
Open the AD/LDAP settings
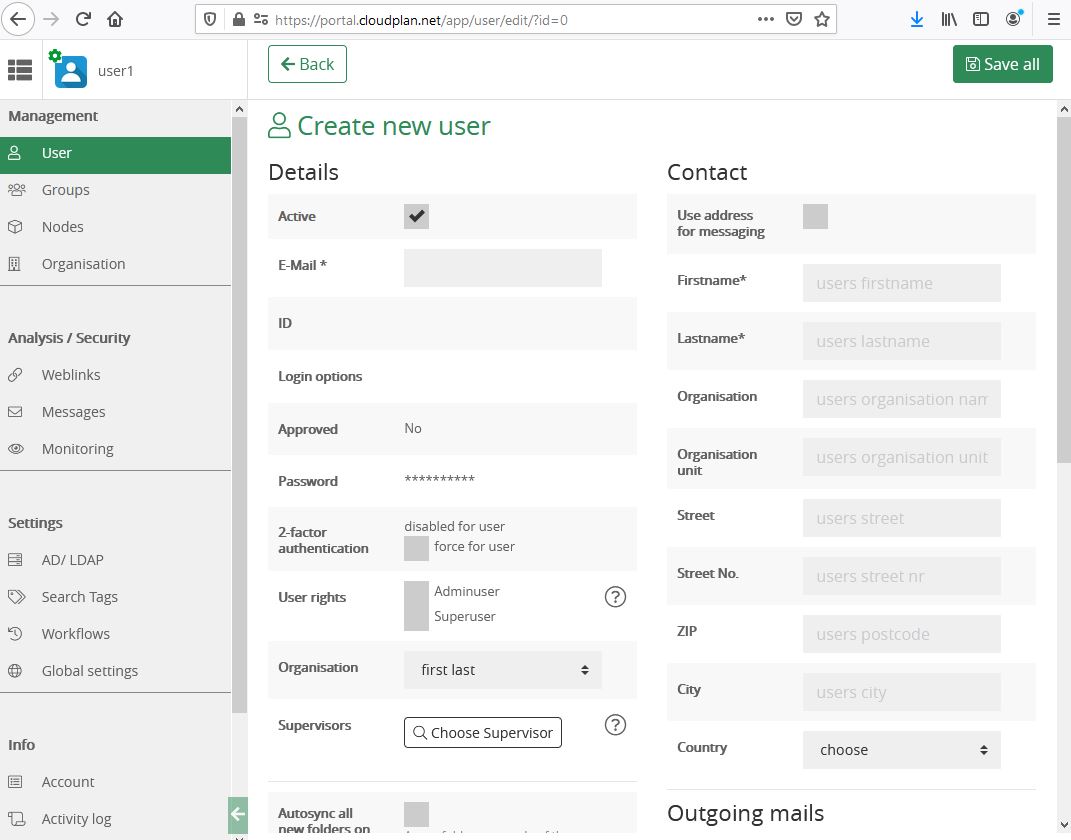pyautogui.click(x=71, y=559)
